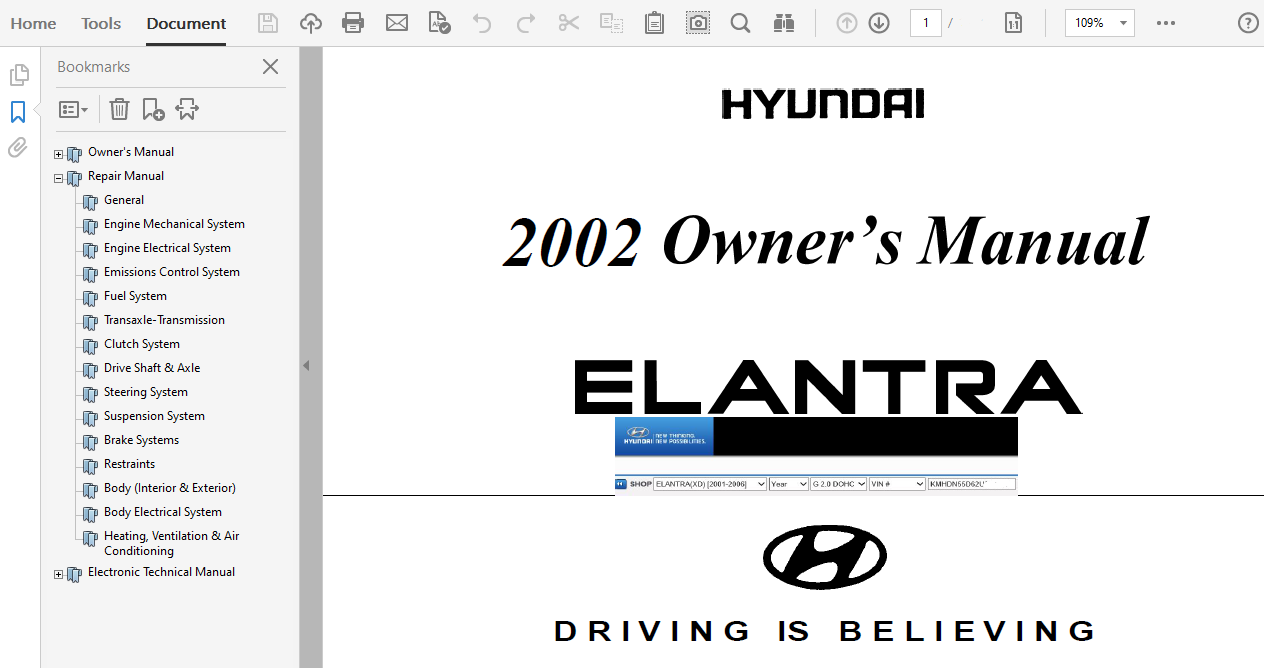Switch to the Home tab
1264x668 pixels.
[x=33, y=23]
